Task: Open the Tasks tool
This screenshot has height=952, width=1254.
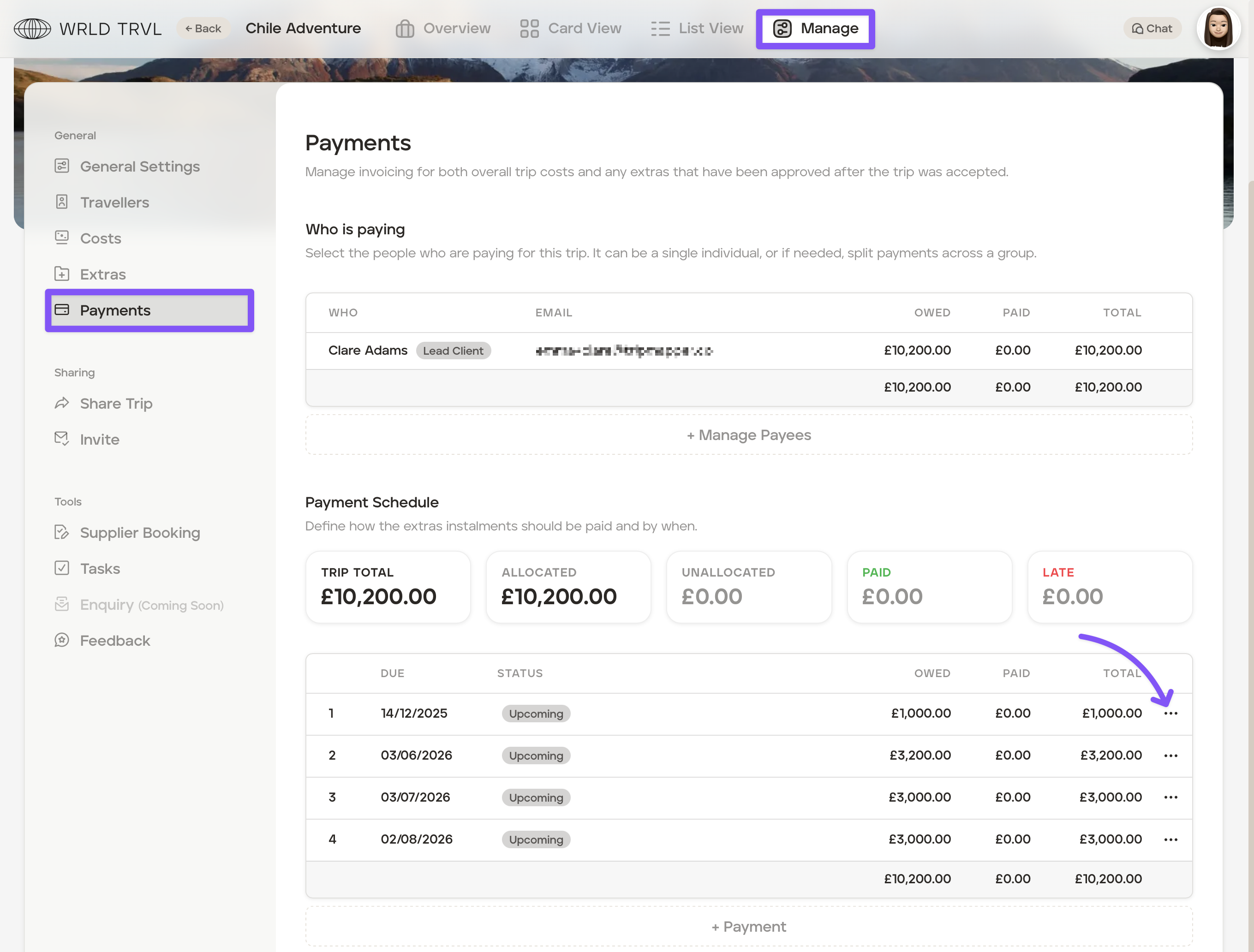Action: pos(100,568)
